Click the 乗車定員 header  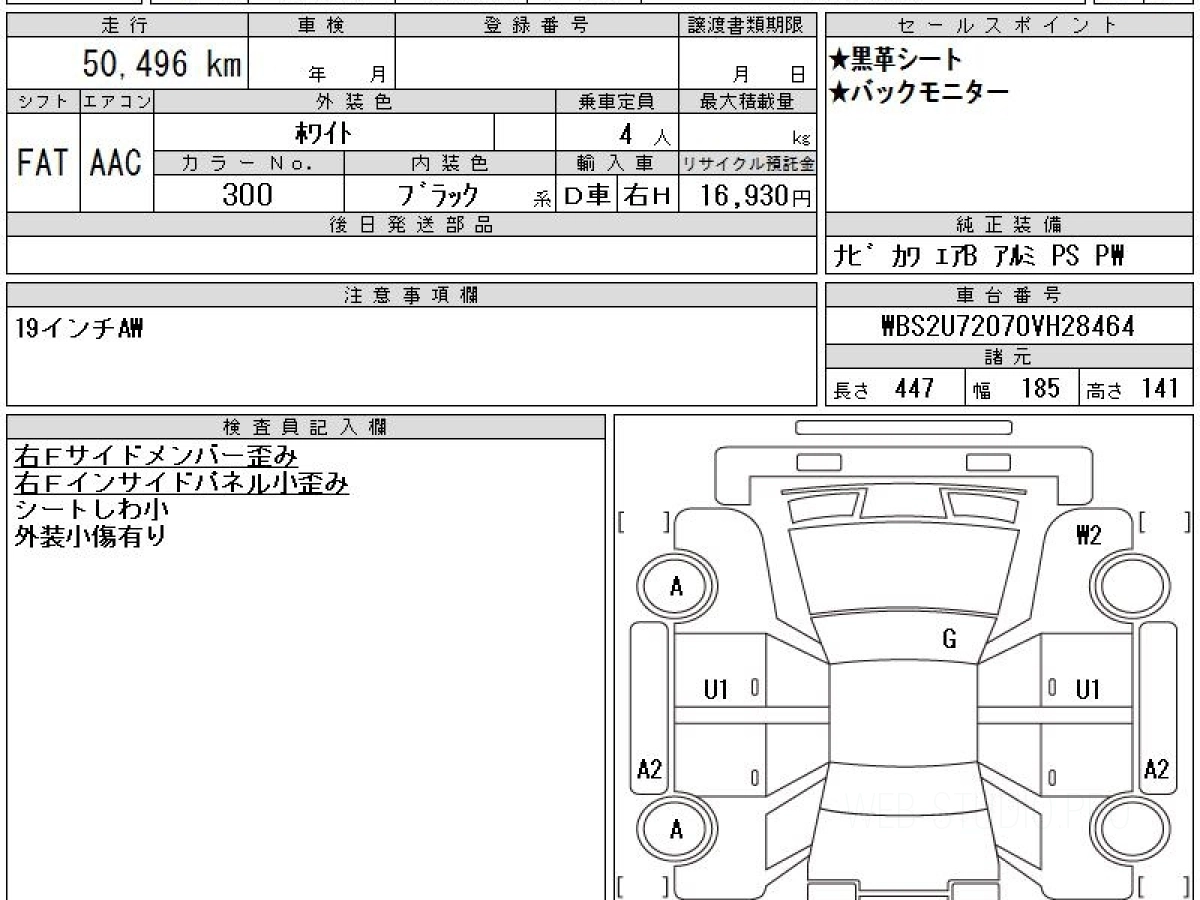pyautogui.click(x=617, y=101)
